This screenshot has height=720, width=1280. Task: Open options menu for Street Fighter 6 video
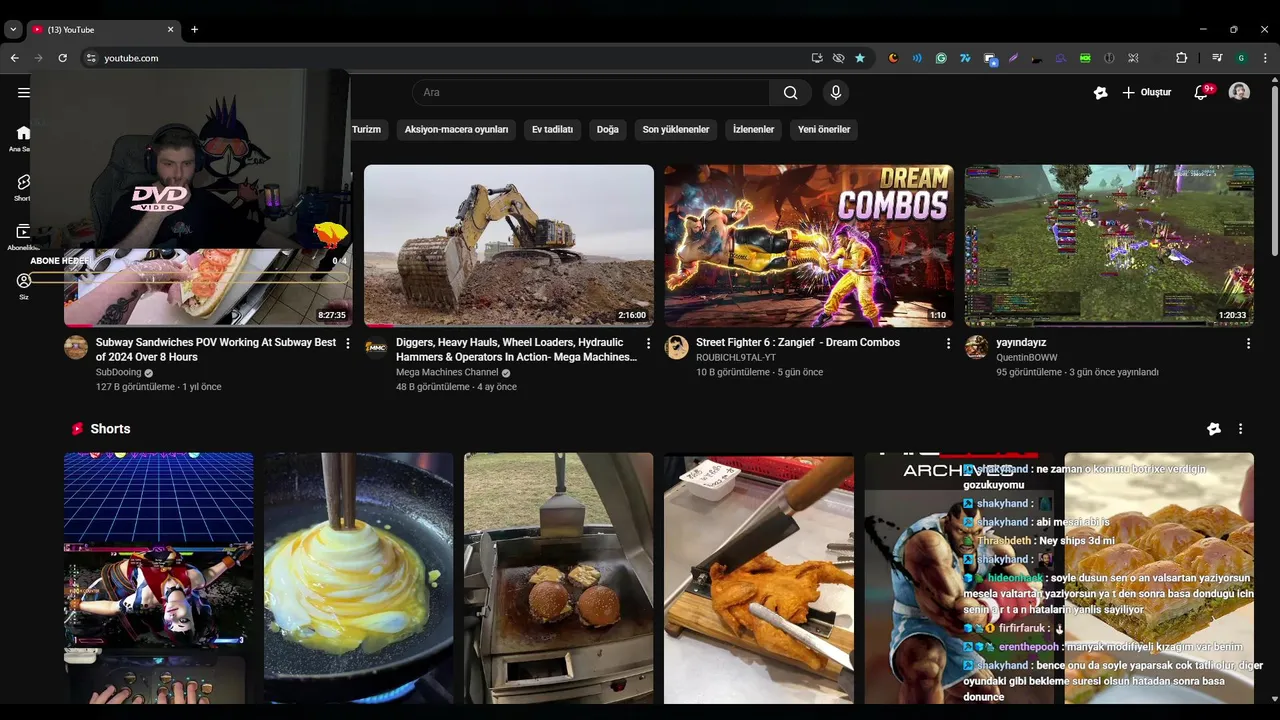coord(948,343)
